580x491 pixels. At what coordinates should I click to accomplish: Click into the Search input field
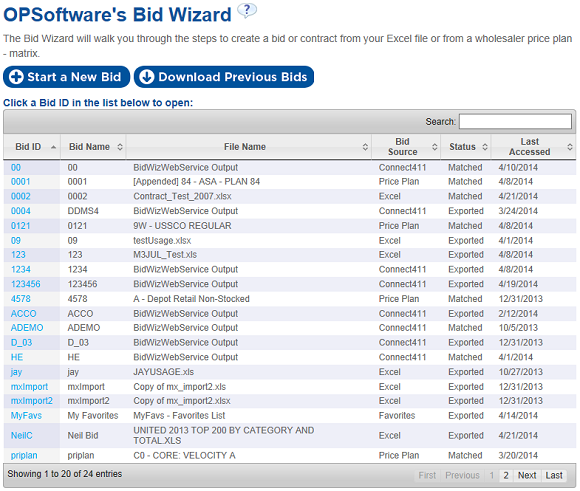(x=515, y=121)
